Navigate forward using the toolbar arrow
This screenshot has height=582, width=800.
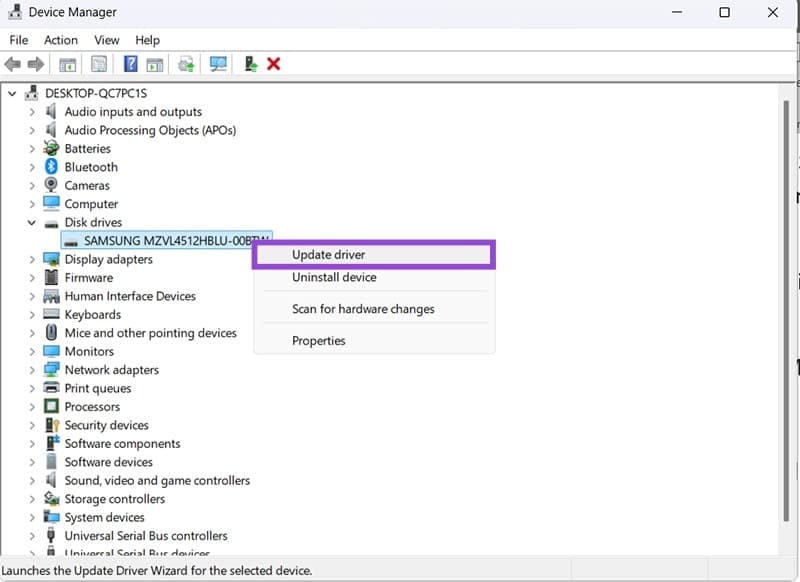35,63
